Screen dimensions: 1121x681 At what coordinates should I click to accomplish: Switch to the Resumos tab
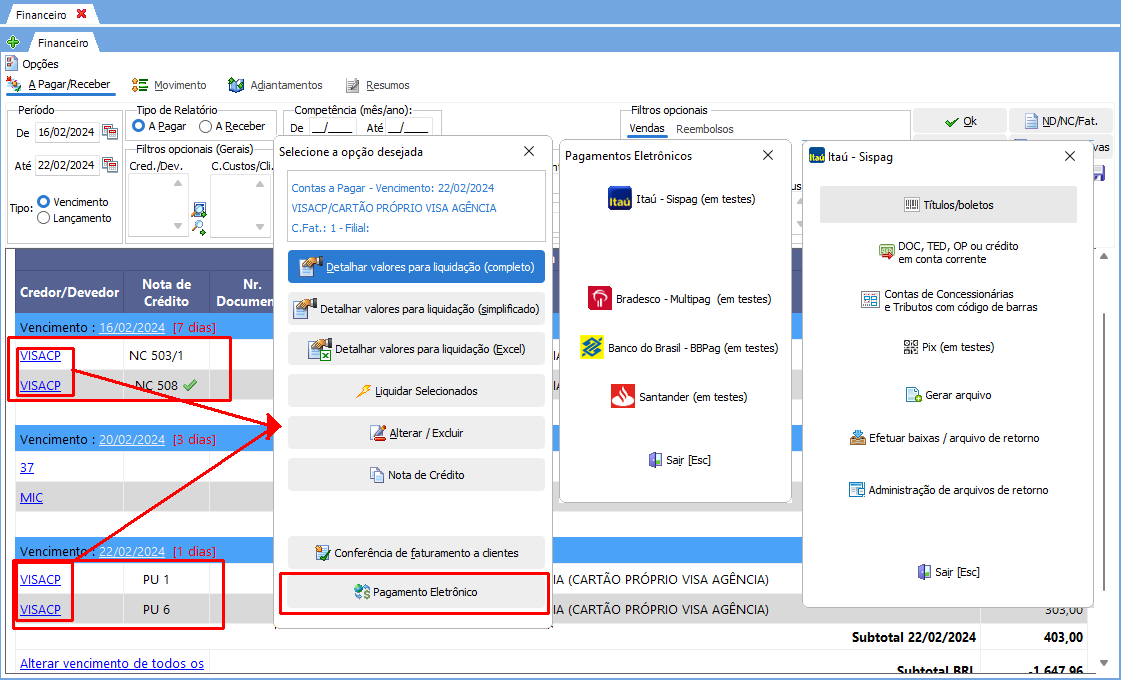(x=378, y=85)
